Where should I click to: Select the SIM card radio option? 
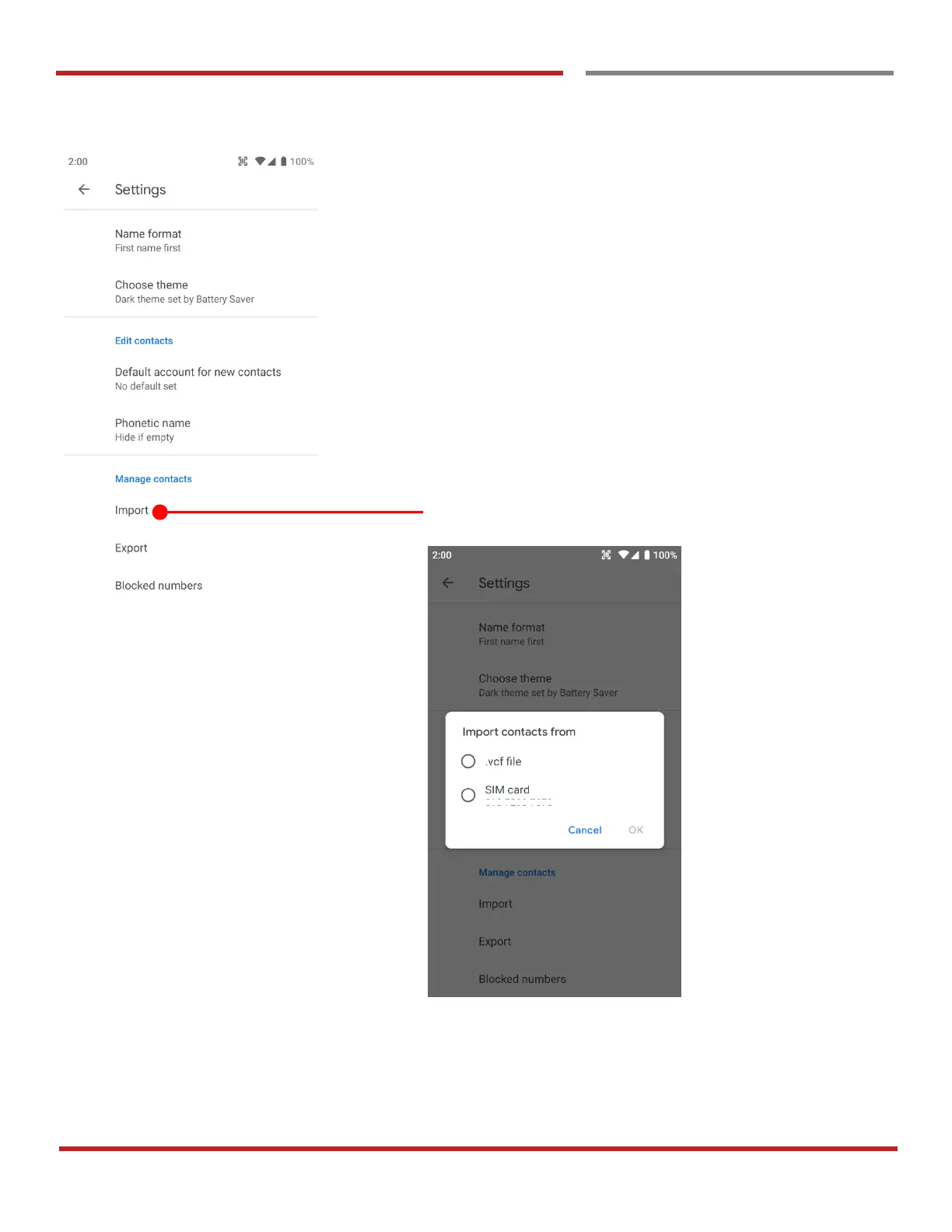click(468, 795)
